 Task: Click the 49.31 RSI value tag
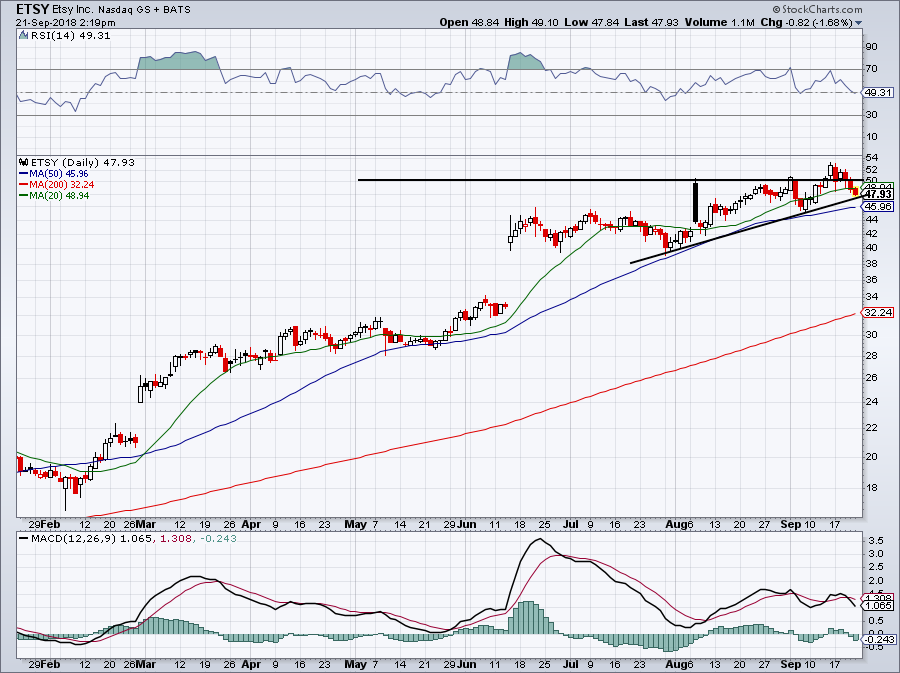[x=877, y=93]
